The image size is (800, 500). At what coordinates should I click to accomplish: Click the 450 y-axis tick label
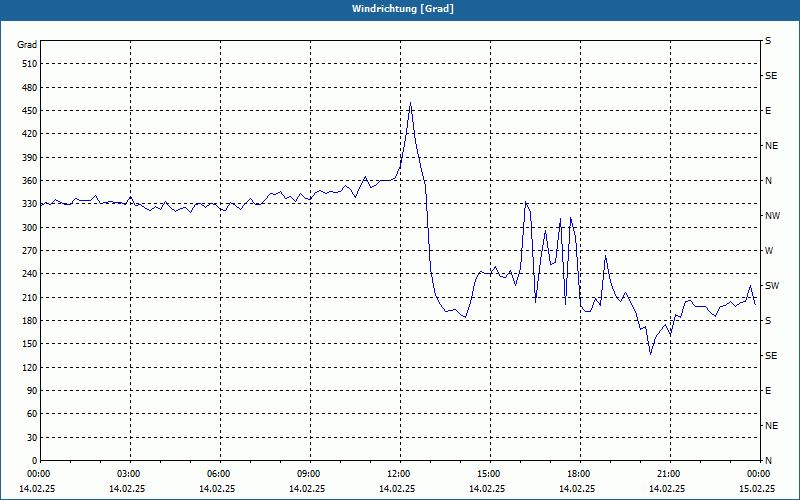(x=30, y=111)
